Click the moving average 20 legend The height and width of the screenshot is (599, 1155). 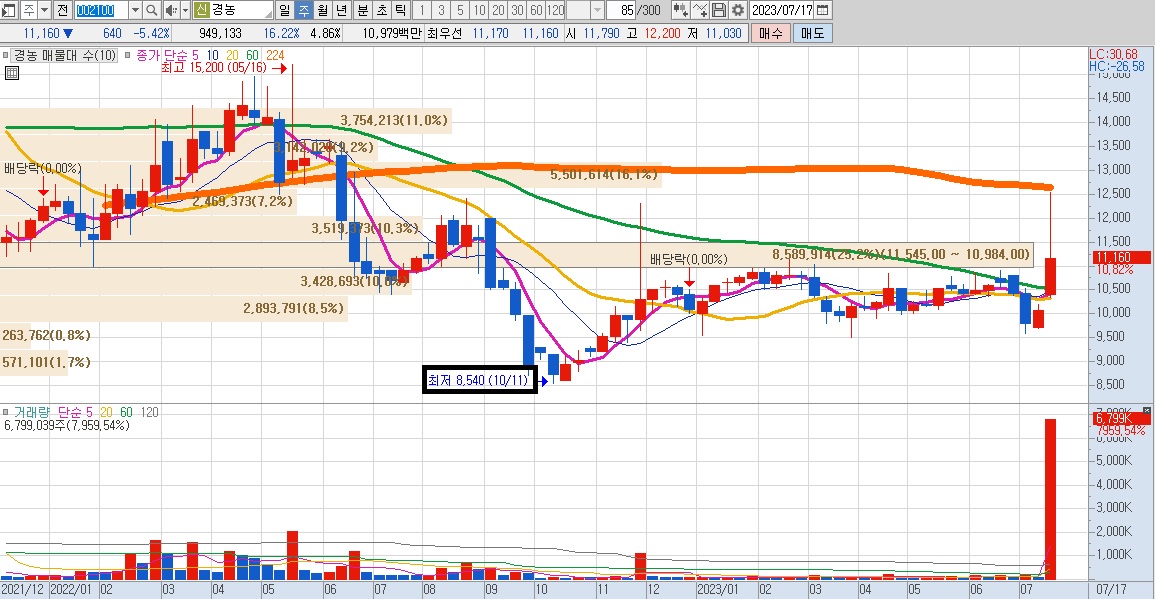point(232,55)
